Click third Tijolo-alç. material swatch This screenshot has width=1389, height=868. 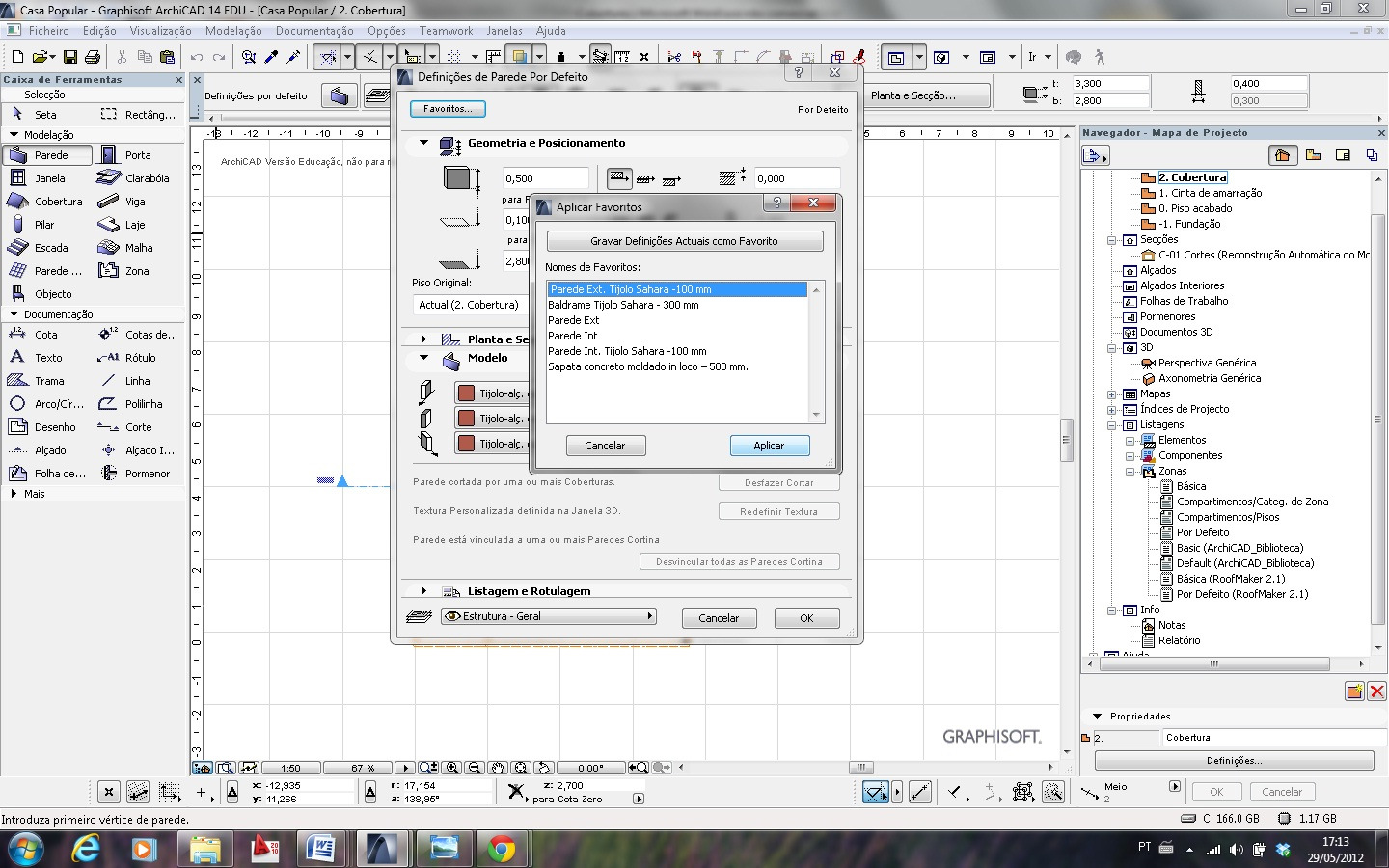[x=467, y=444]
